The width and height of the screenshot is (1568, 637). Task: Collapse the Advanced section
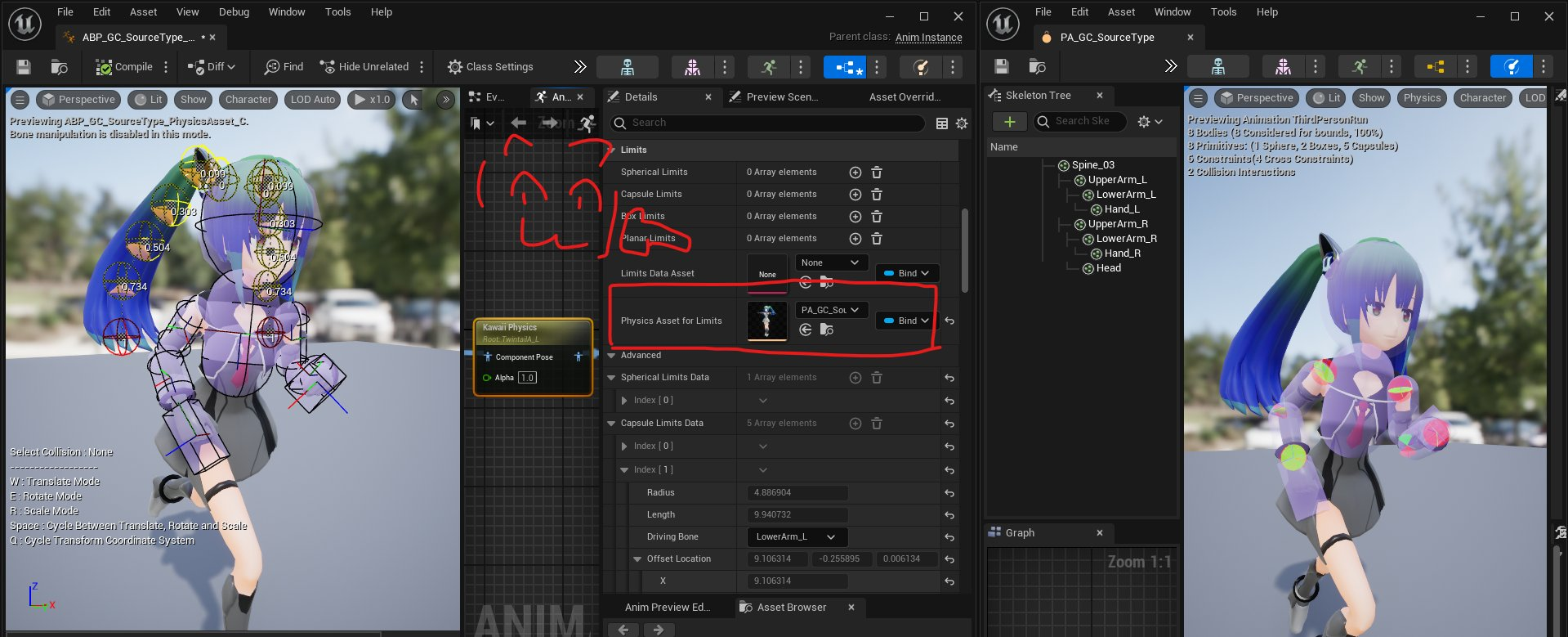pos(612,356)
